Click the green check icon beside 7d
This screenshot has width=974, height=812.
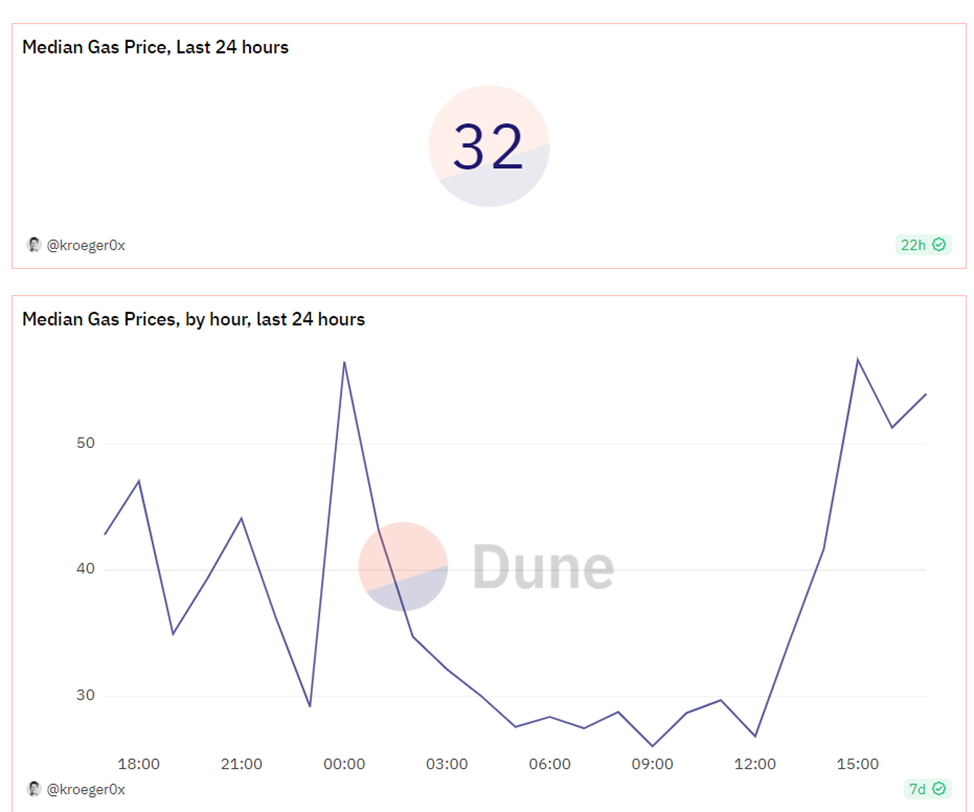click(x=939, y=789)
